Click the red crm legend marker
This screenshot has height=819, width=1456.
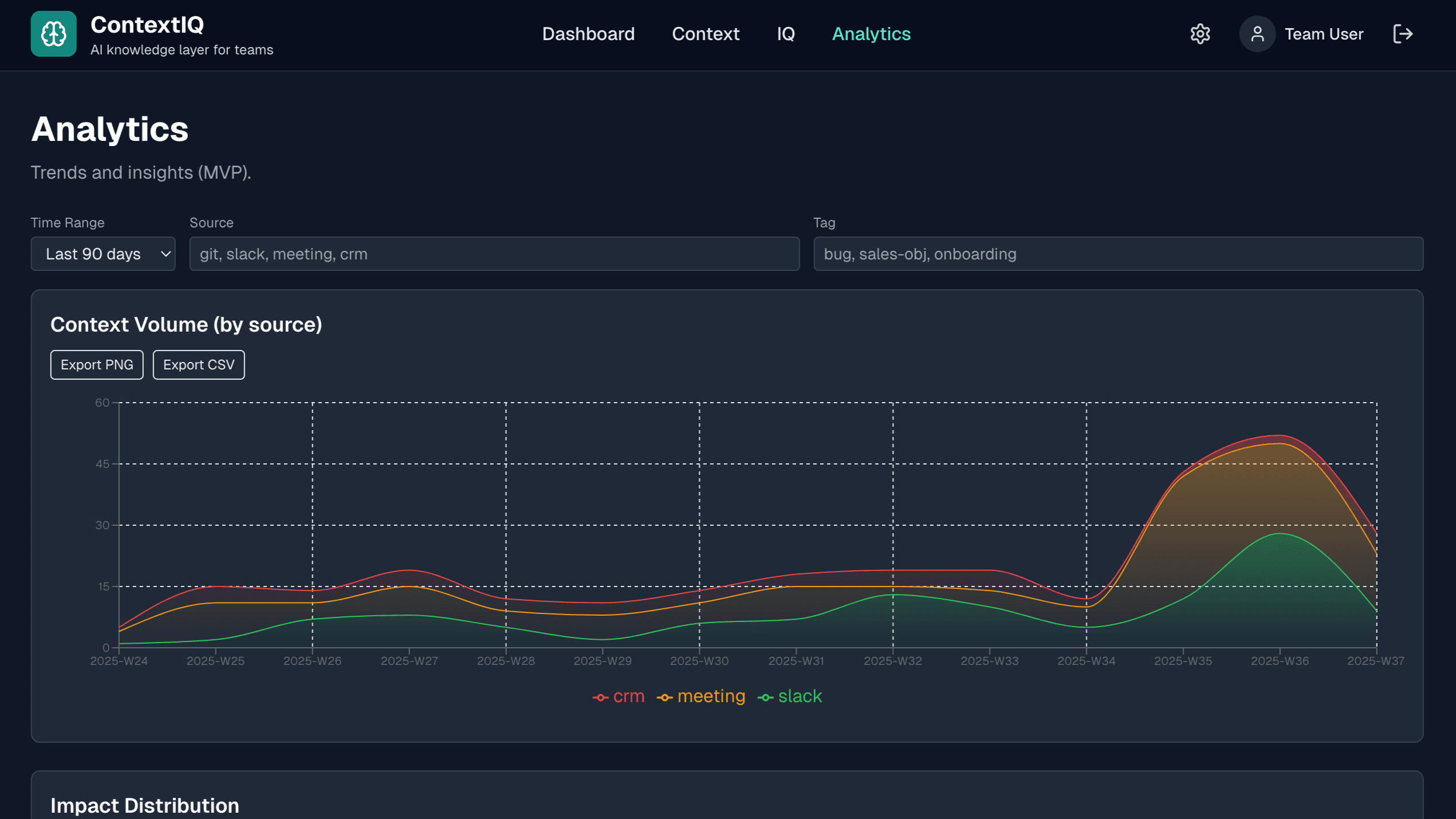[600, 696]
